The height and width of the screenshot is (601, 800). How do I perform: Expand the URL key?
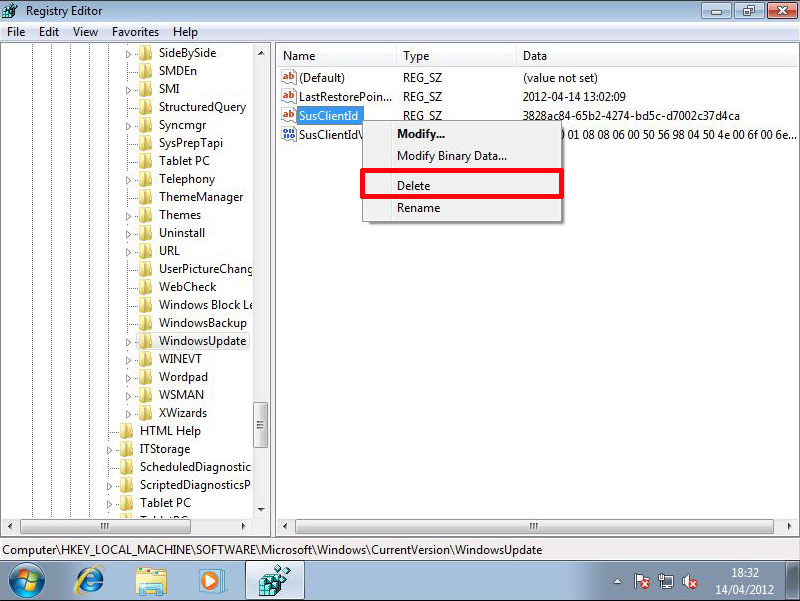point(128,252)
